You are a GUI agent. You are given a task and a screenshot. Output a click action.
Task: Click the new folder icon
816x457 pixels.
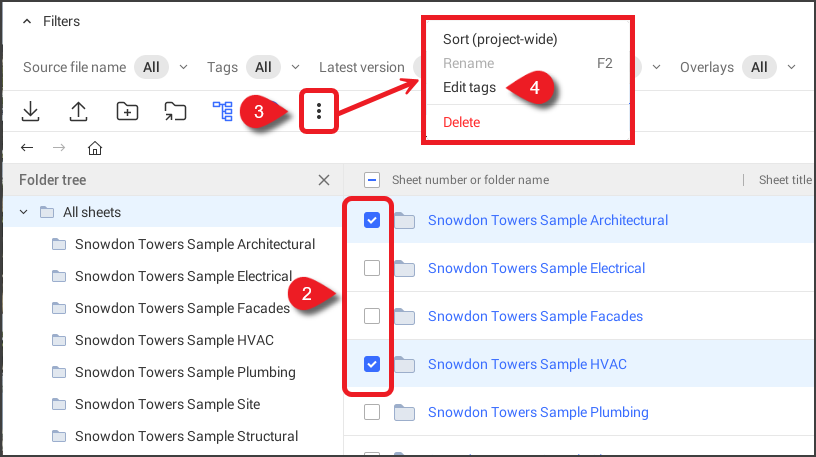click(x=127, y=111)
